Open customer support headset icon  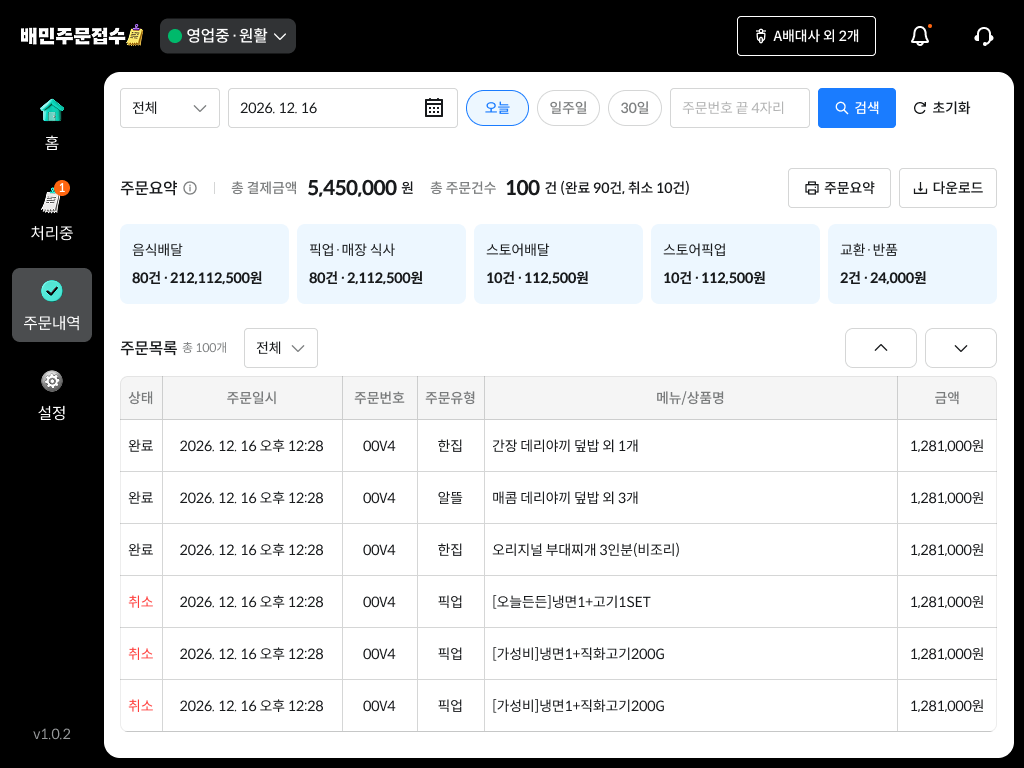point(984,36)
